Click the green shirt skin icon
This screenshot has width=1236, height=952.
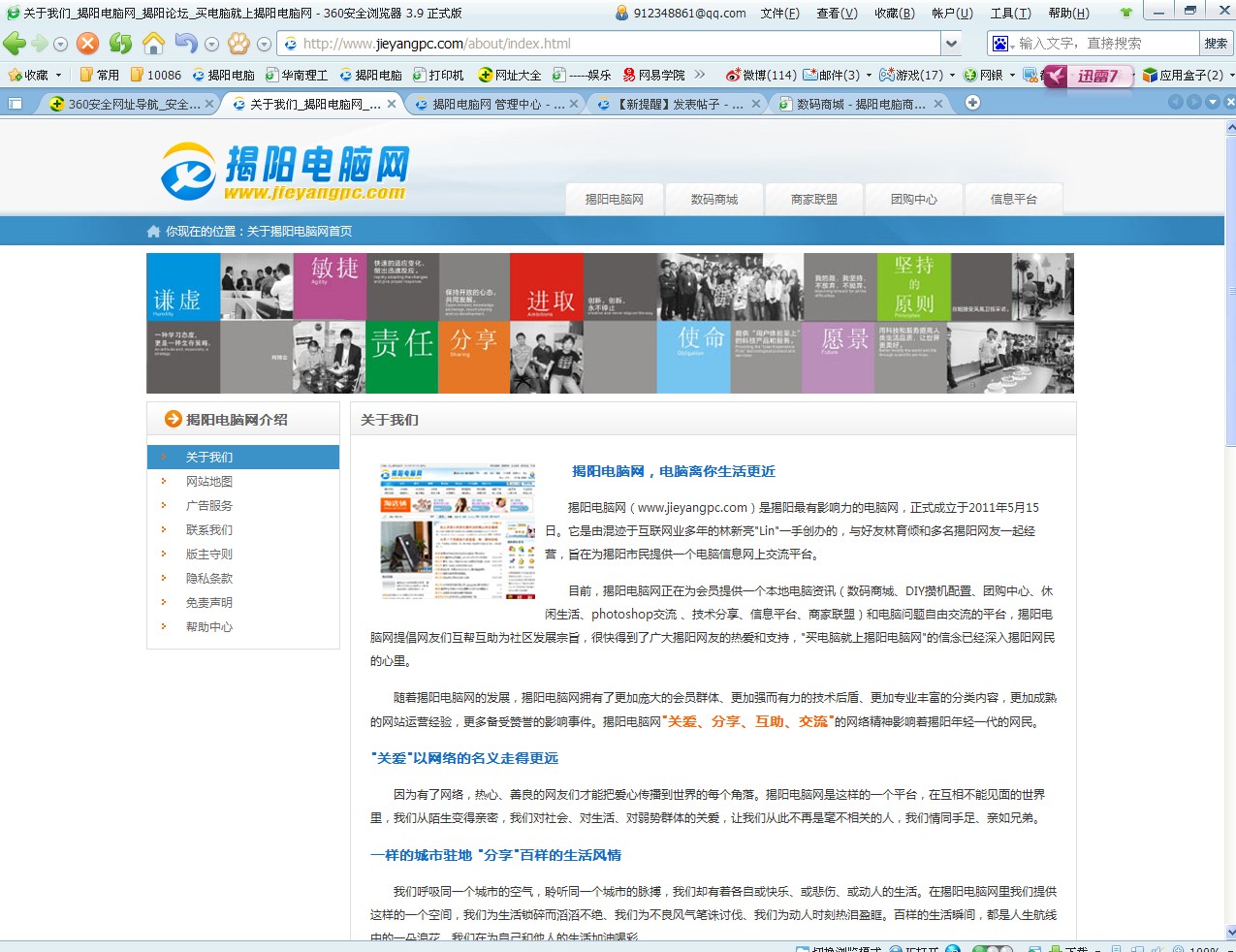[x=1125, y=13]
